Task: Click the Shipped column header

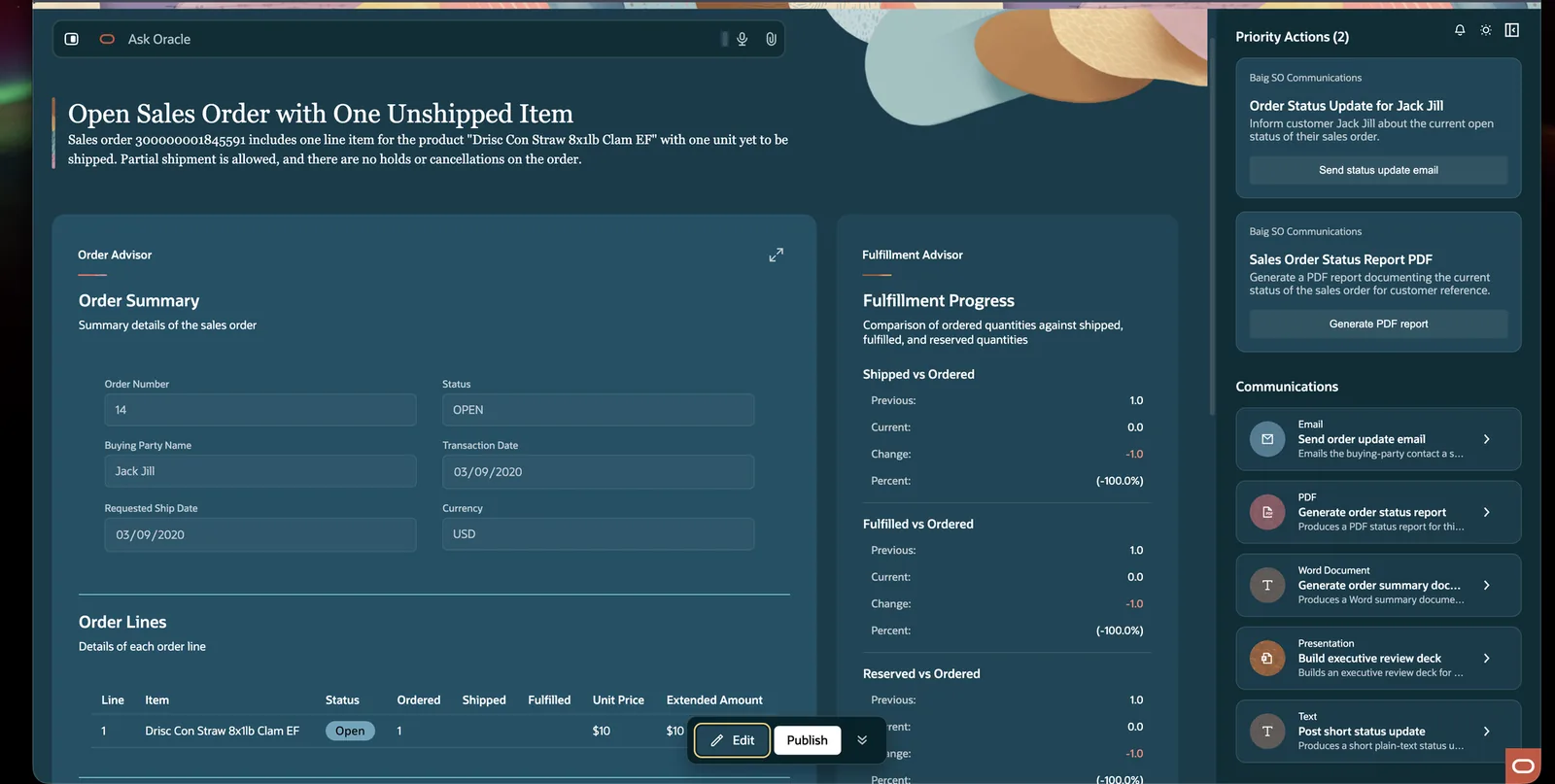Action: (484, 699)
